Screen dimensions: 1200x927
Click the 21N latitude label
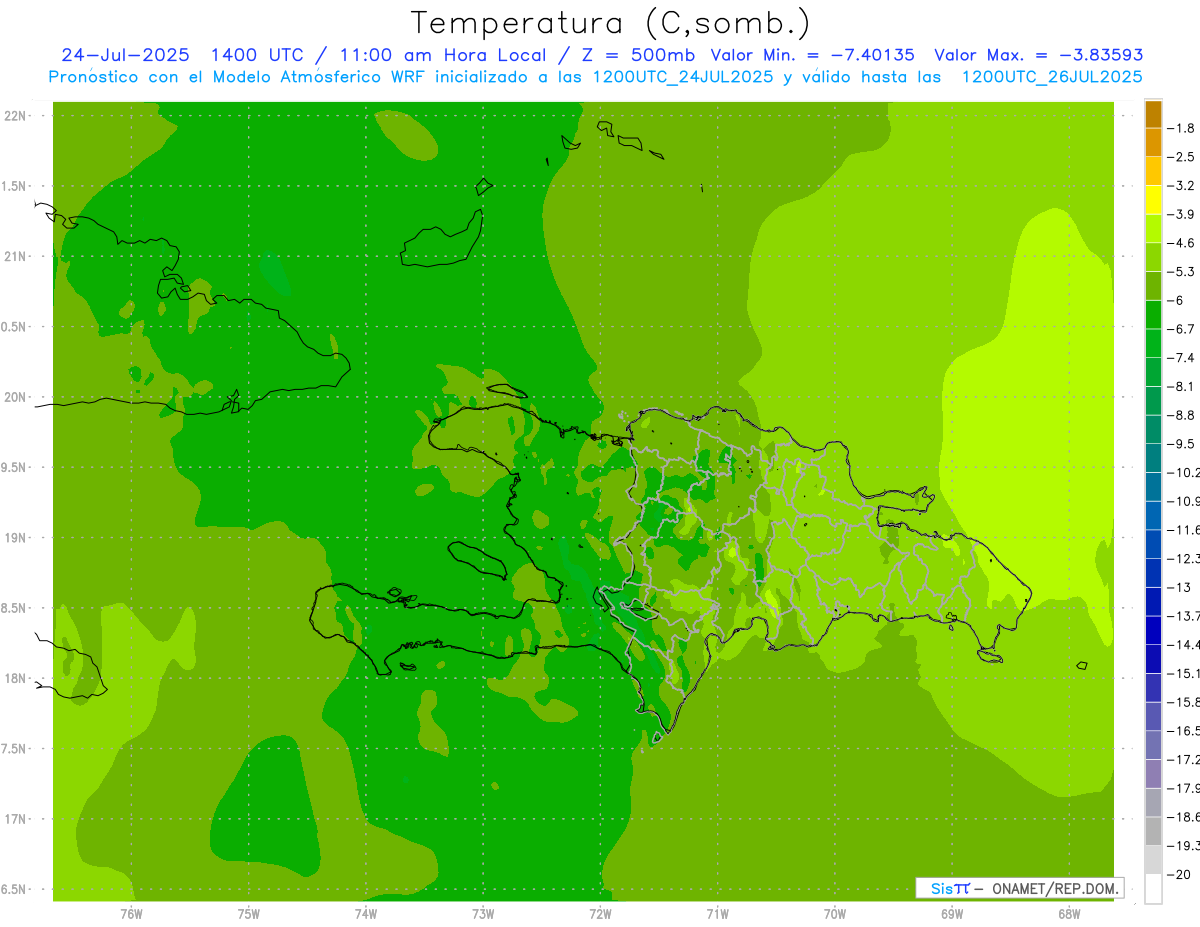pos(14,257)
